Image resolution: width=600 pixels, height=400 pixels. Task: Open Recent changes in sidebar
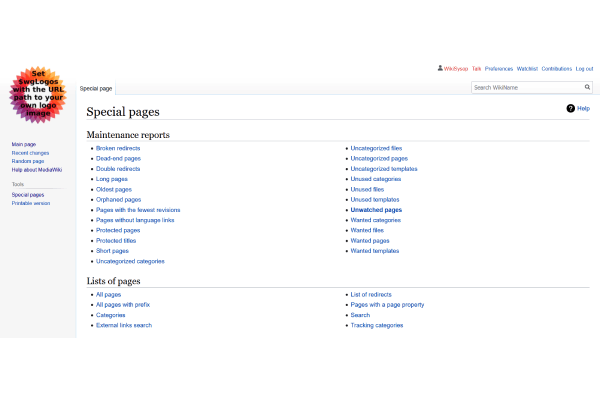point(28,153)
